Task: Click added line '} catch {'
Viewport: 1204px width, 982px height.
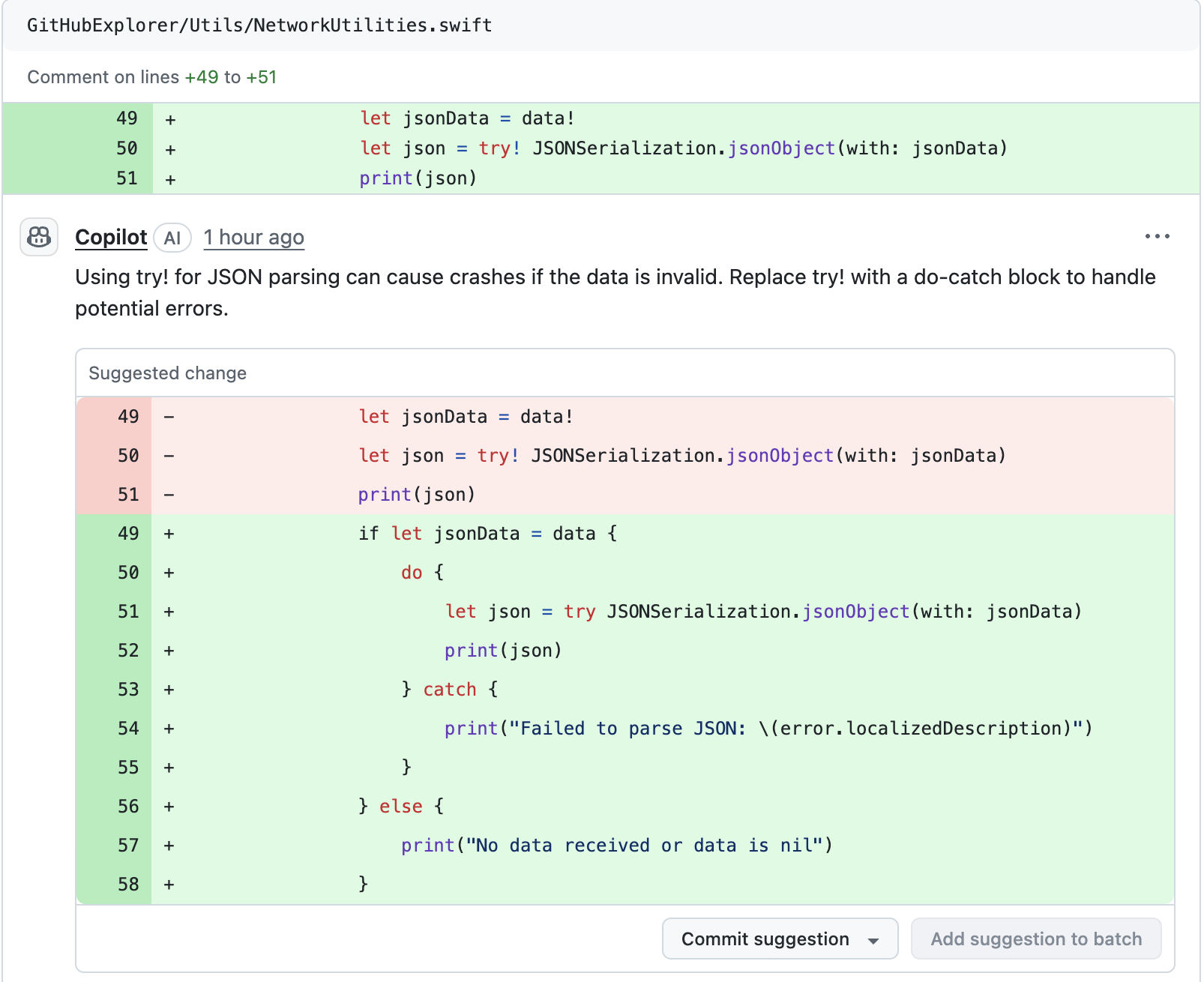Action: click(625, 690)
